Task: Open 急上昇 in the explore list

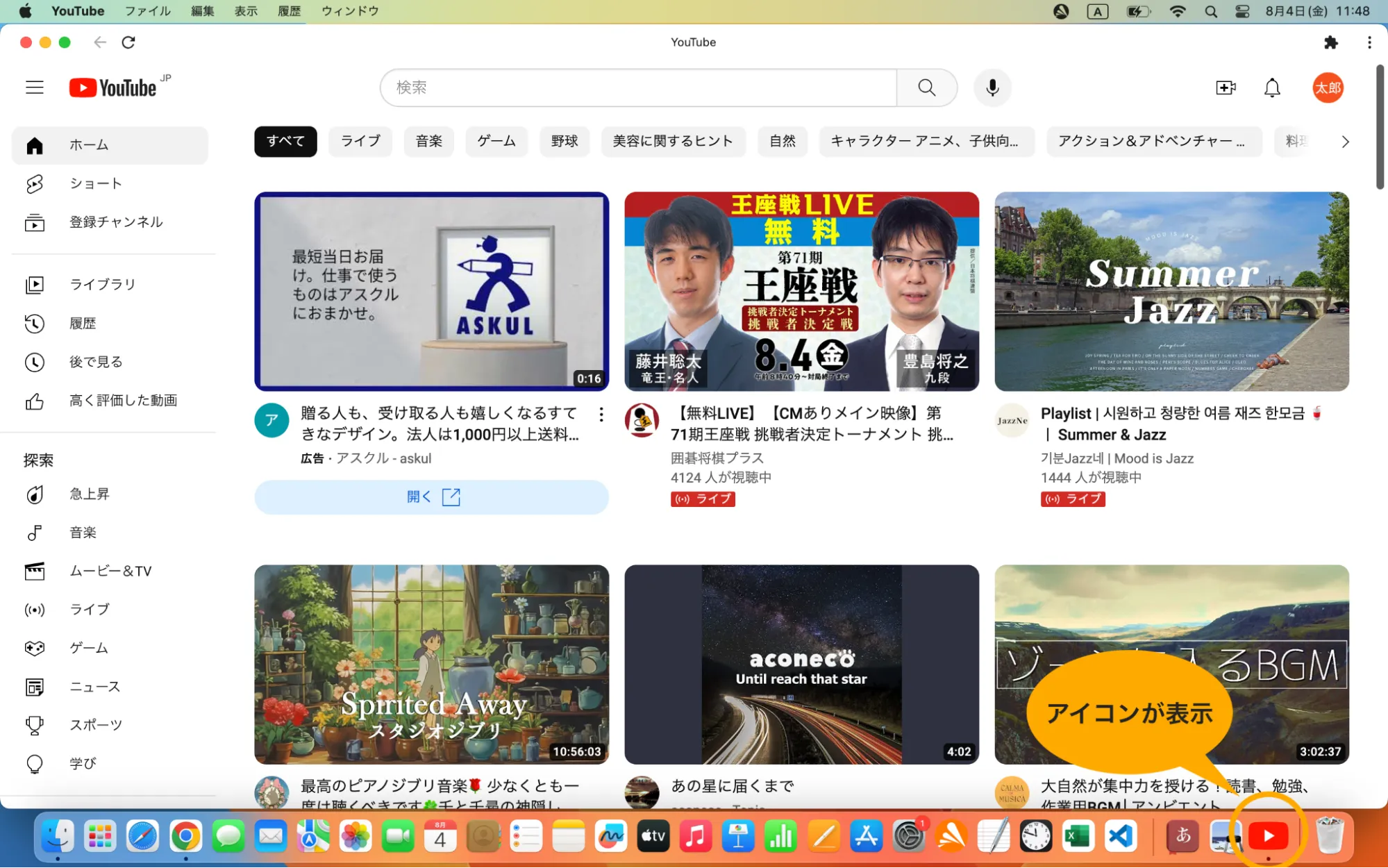Action: point(110,494)
